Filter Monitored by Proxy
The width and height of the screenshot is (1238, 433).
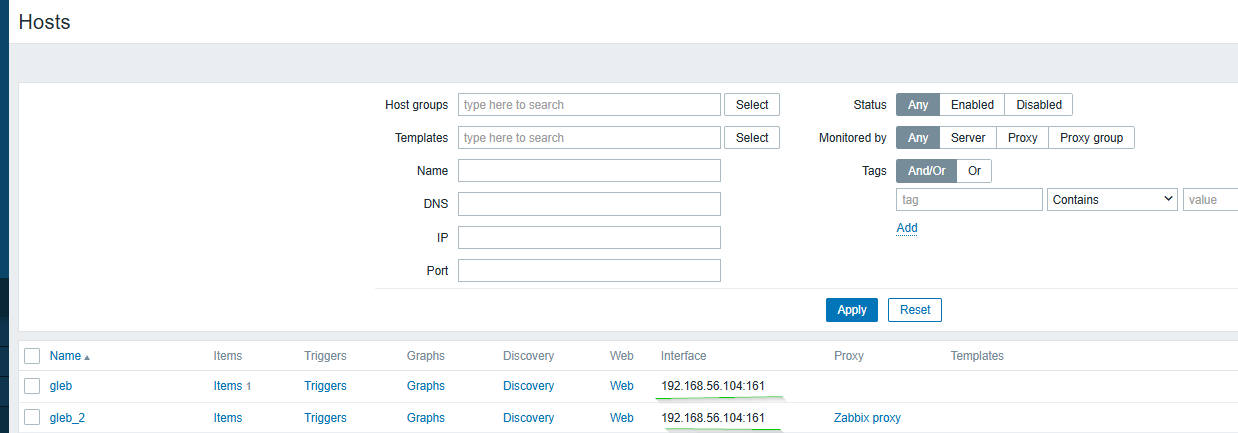click(x=1022, y=138)
